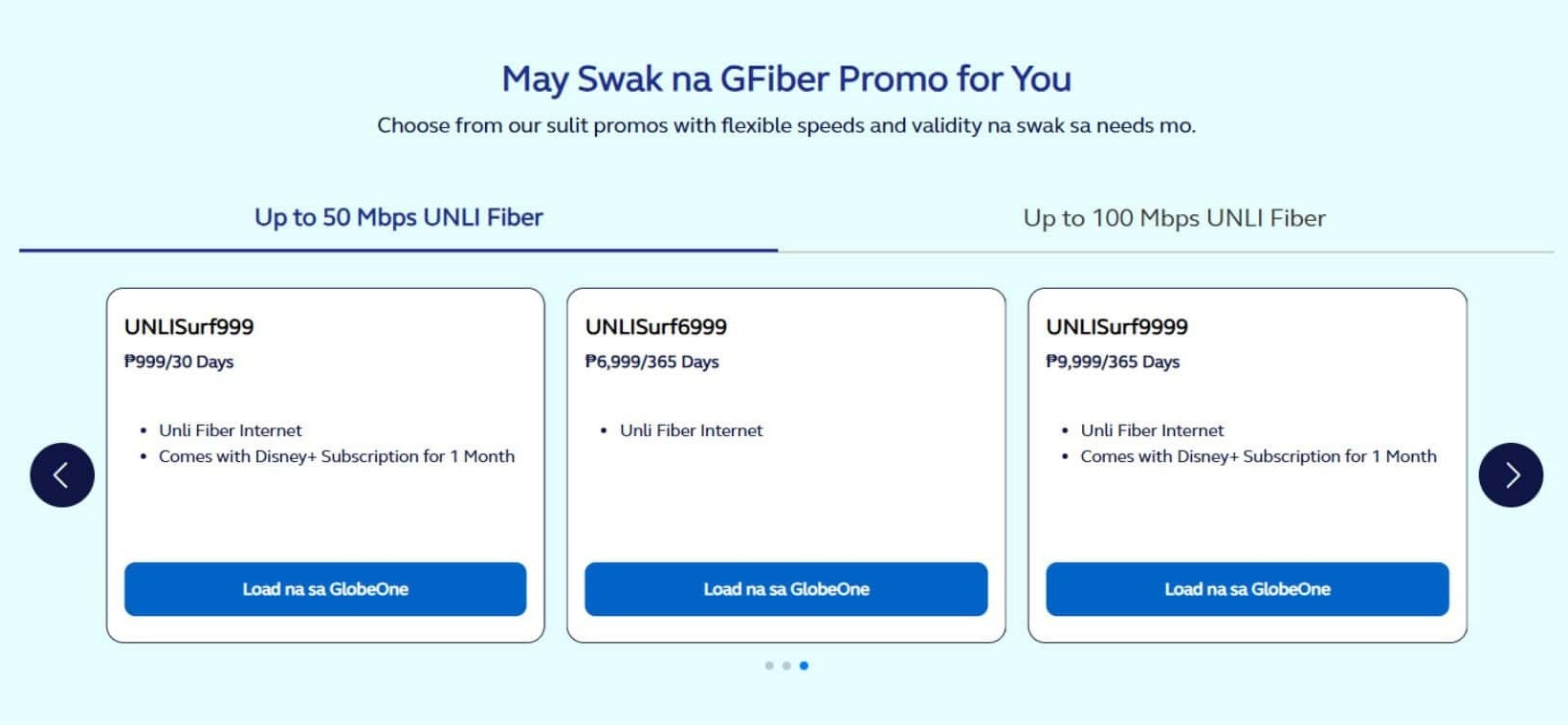Select the second carousel pagination dot
The image size is (1568, 725).
786,666
